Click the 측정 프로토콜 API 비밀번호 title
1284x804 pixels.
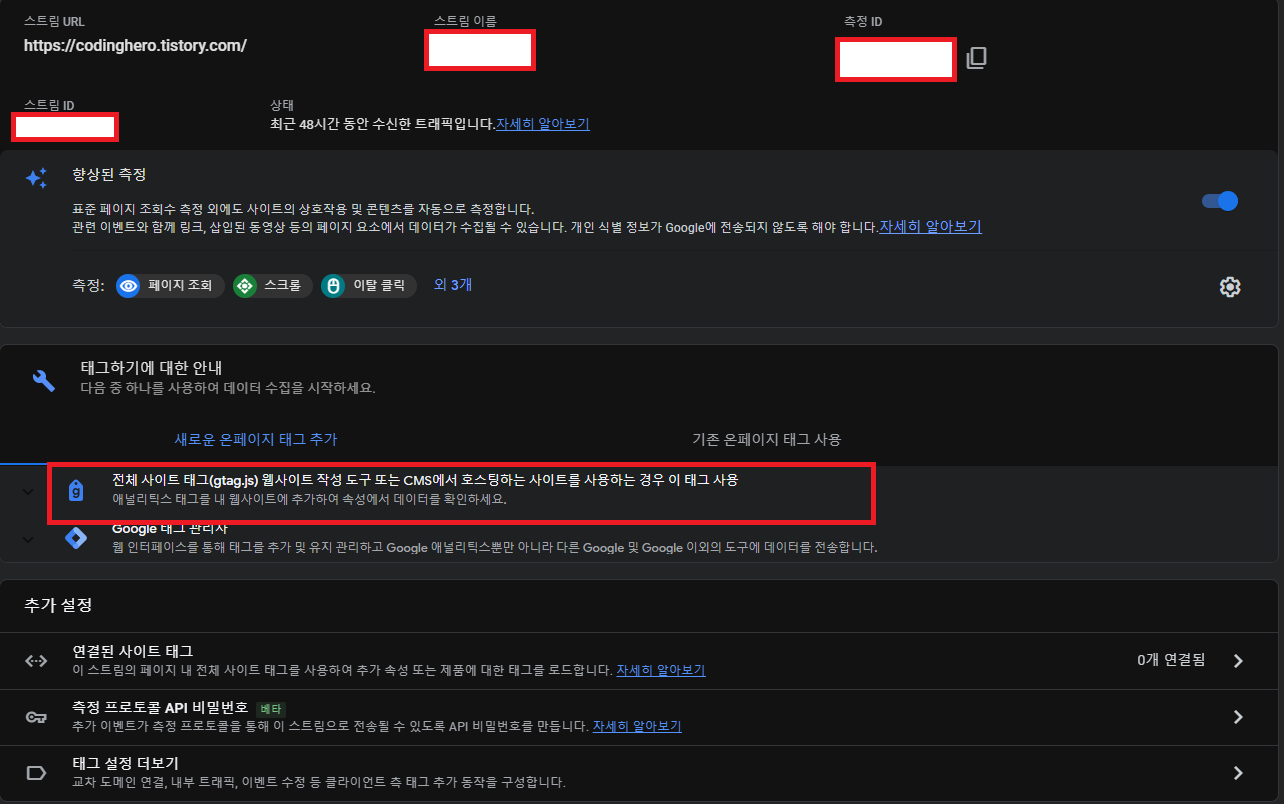point(160,707)
